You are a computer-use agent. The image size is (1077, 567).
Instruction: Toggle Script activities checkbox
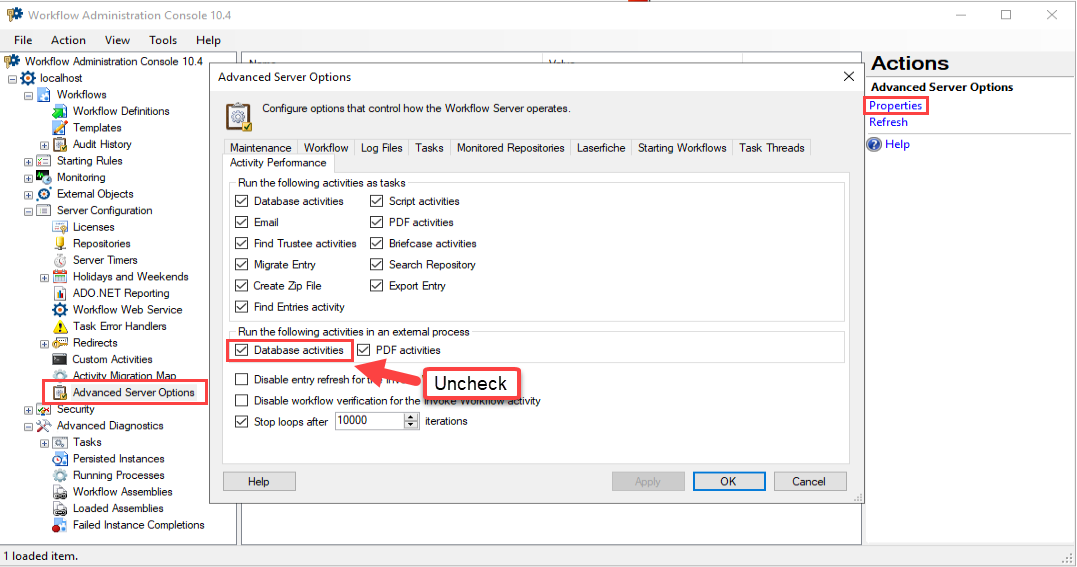tap(376, 201)
